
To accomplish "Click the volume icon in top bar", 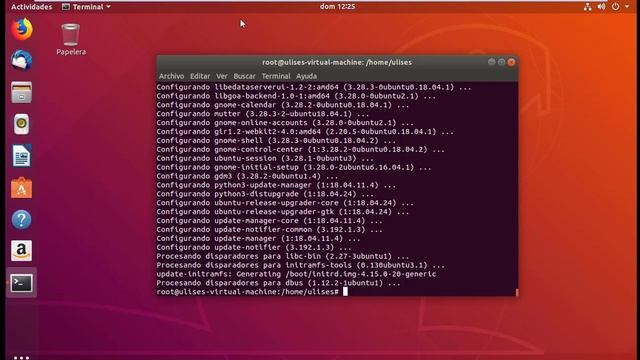I will pos(601,7).
